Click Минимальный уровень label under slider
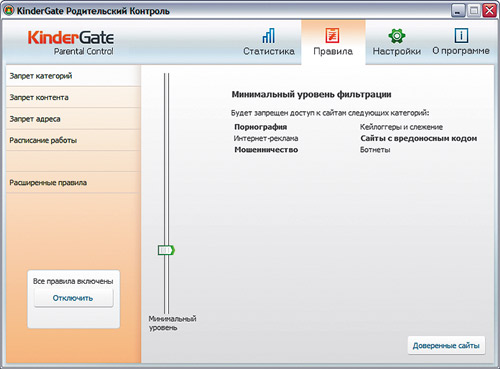The width and height of the screenshot is (500, 369). (x=172, y=323)
